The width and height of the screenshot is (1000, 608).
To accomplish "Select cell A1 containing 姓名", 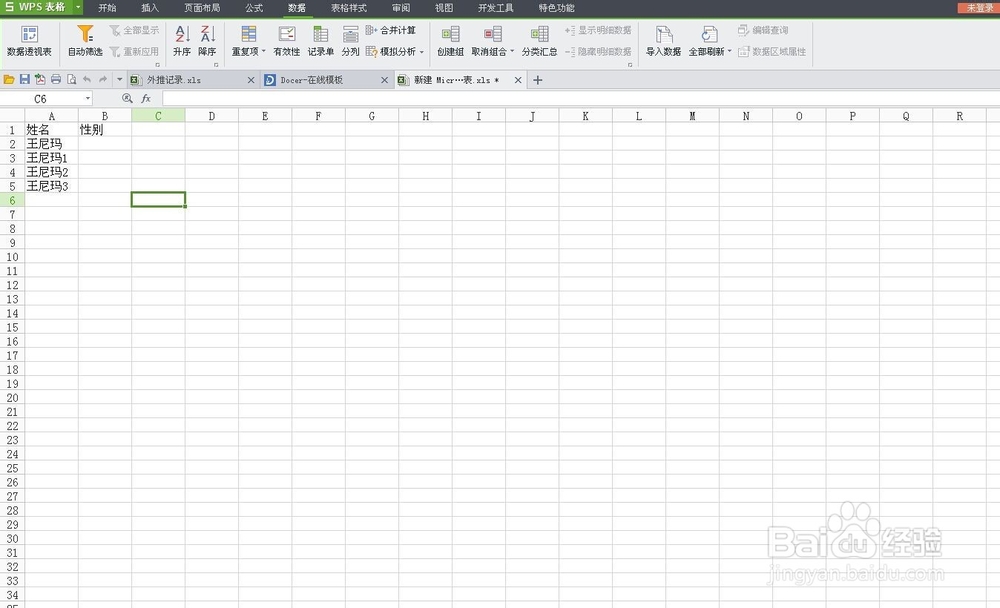I will pos(52,130).
